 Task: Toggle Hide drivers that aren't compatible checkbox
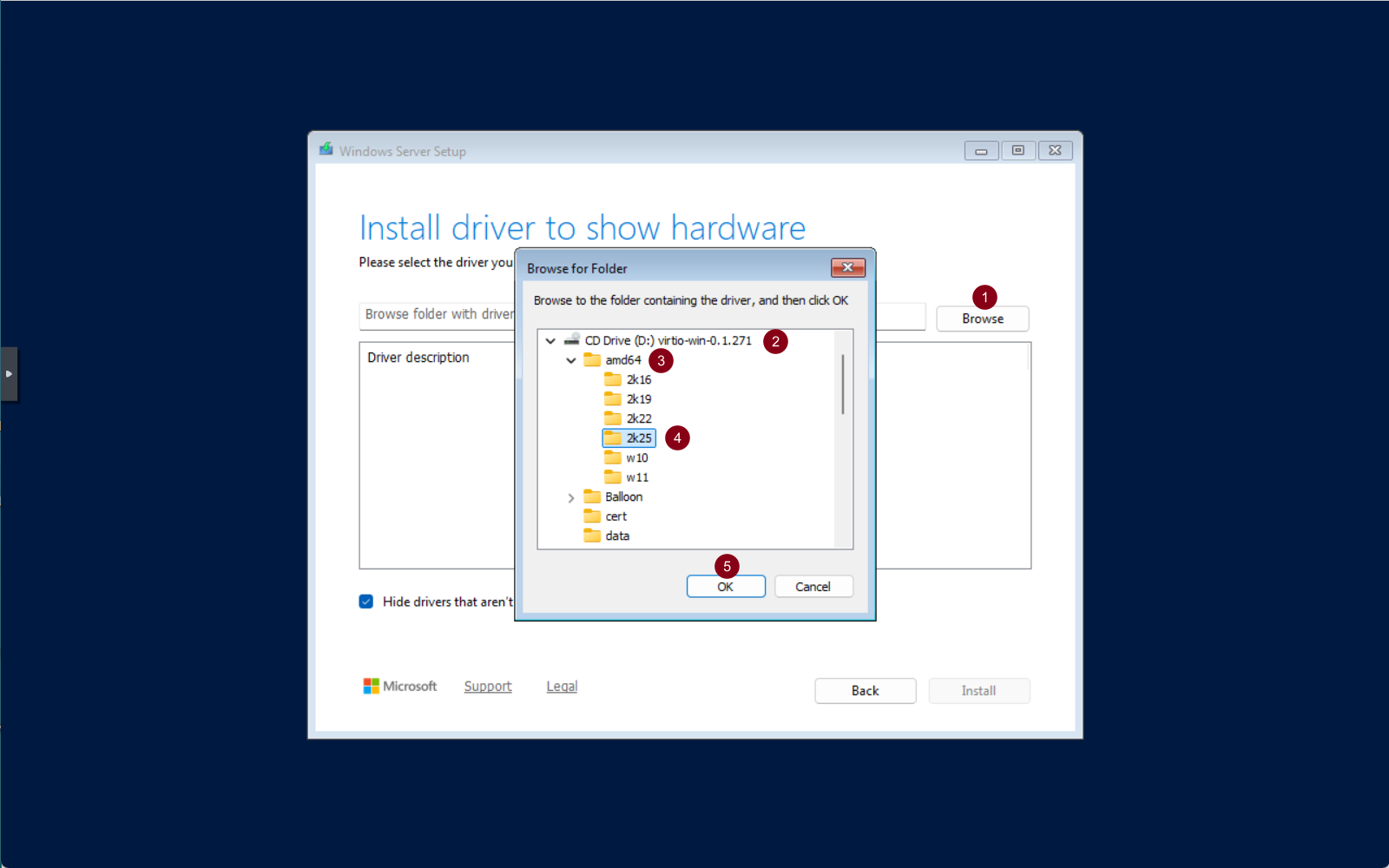click(x=366, y=602)
